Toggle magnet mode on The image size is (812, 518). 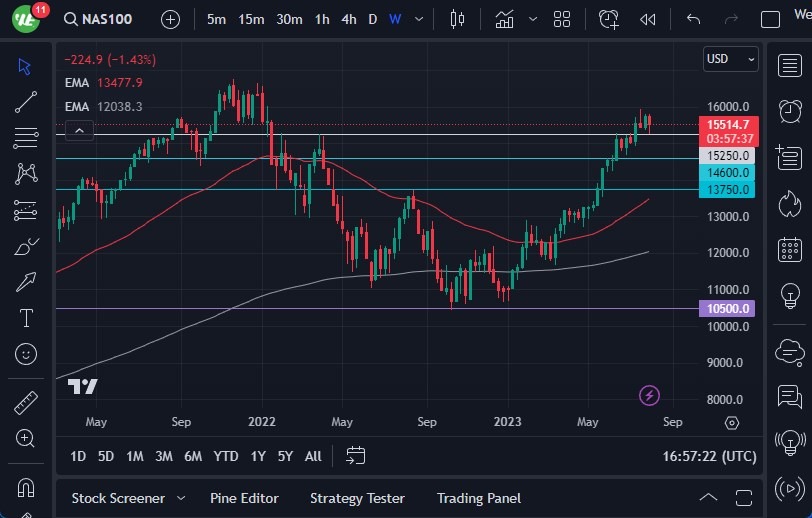coord(26,489)
